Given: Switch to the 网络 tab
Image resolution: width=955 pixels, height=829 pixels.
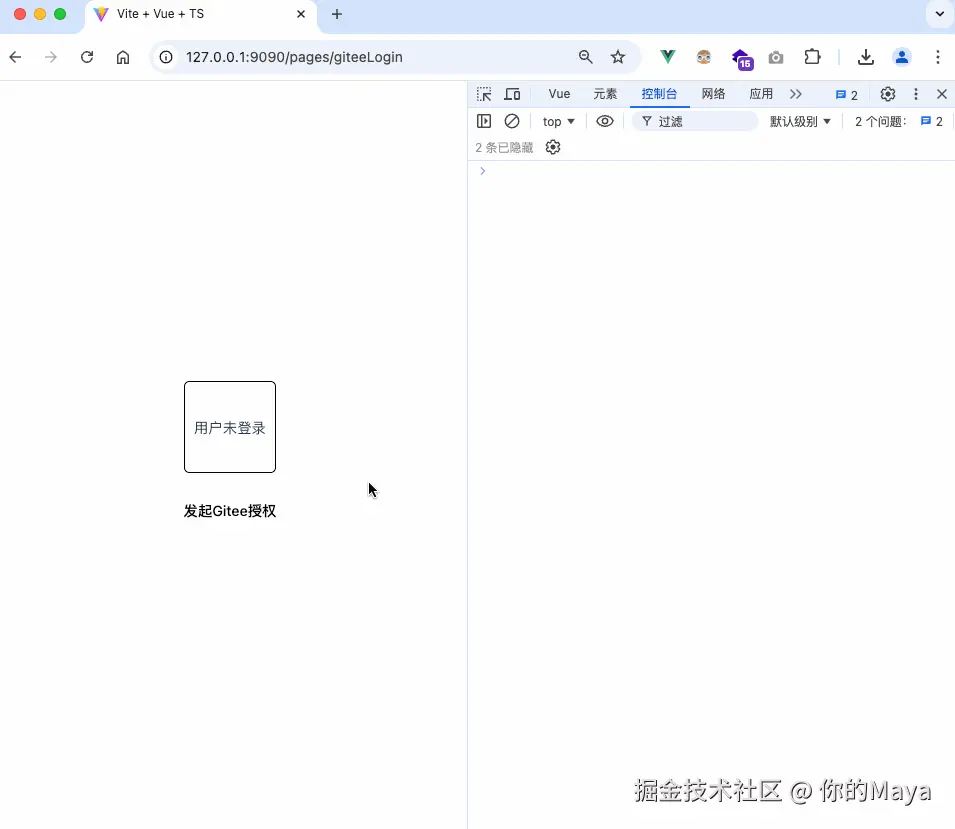Looking at the screenshot, I should click(x=713, y=94).
